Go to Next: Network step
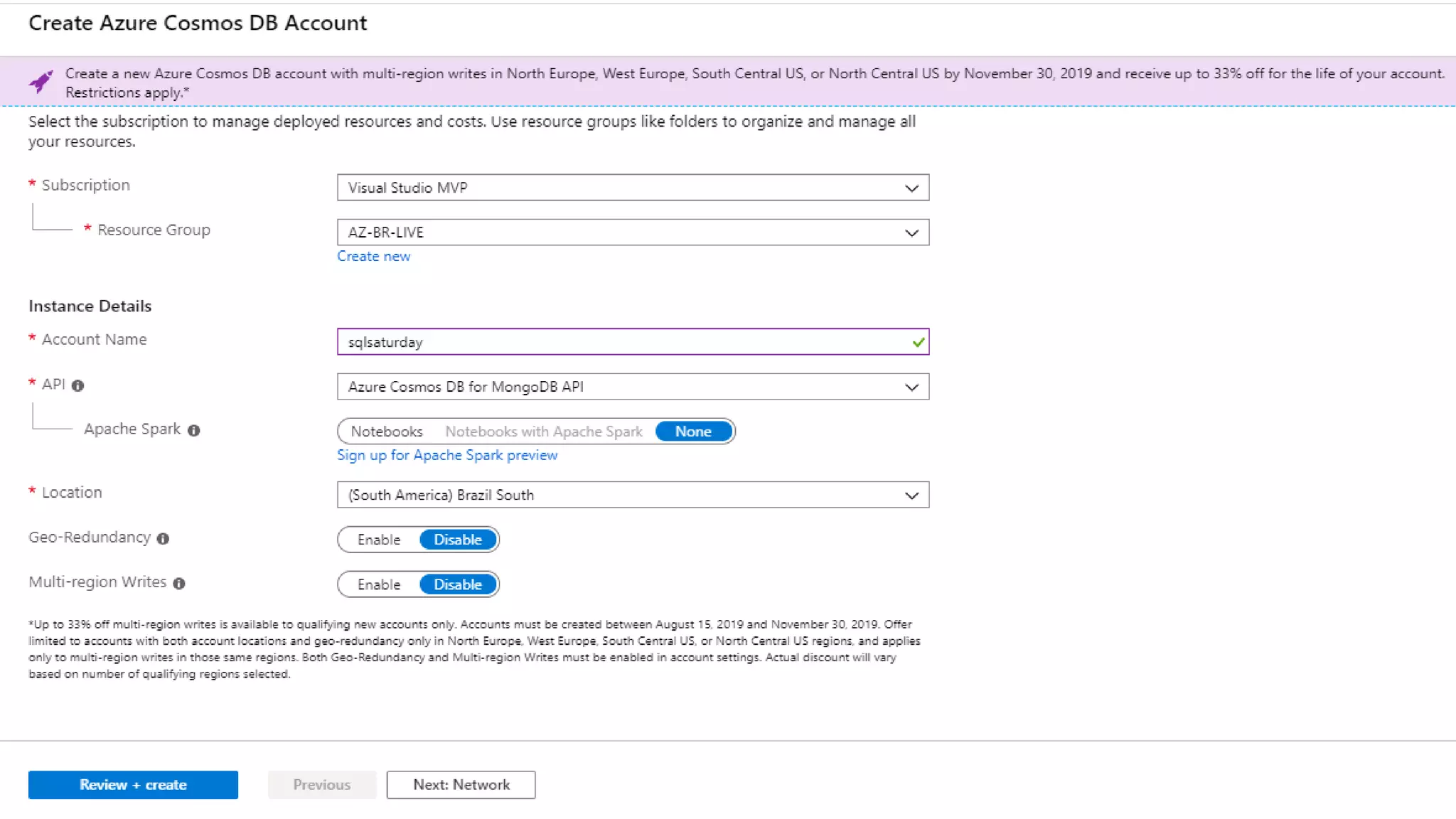This screenshot has height=819, width=1456. coord(461,785)
